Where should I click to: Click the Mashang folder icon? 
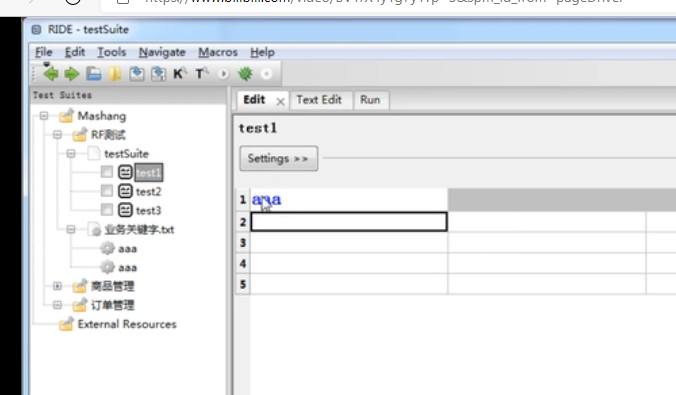tap(66, 116)
